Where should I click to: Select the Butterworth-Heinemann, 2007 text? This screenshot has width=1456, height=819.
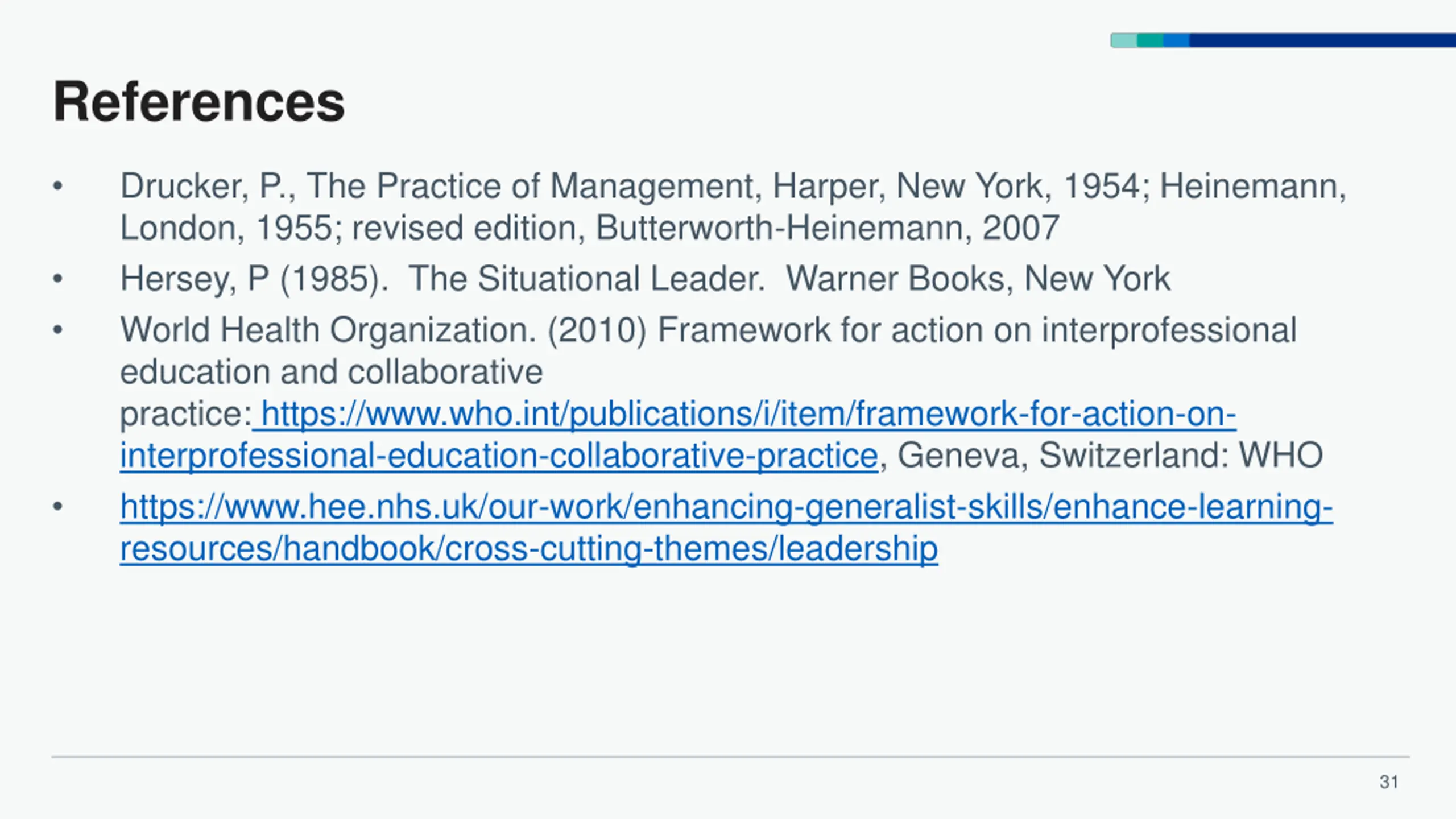(828, 227)
